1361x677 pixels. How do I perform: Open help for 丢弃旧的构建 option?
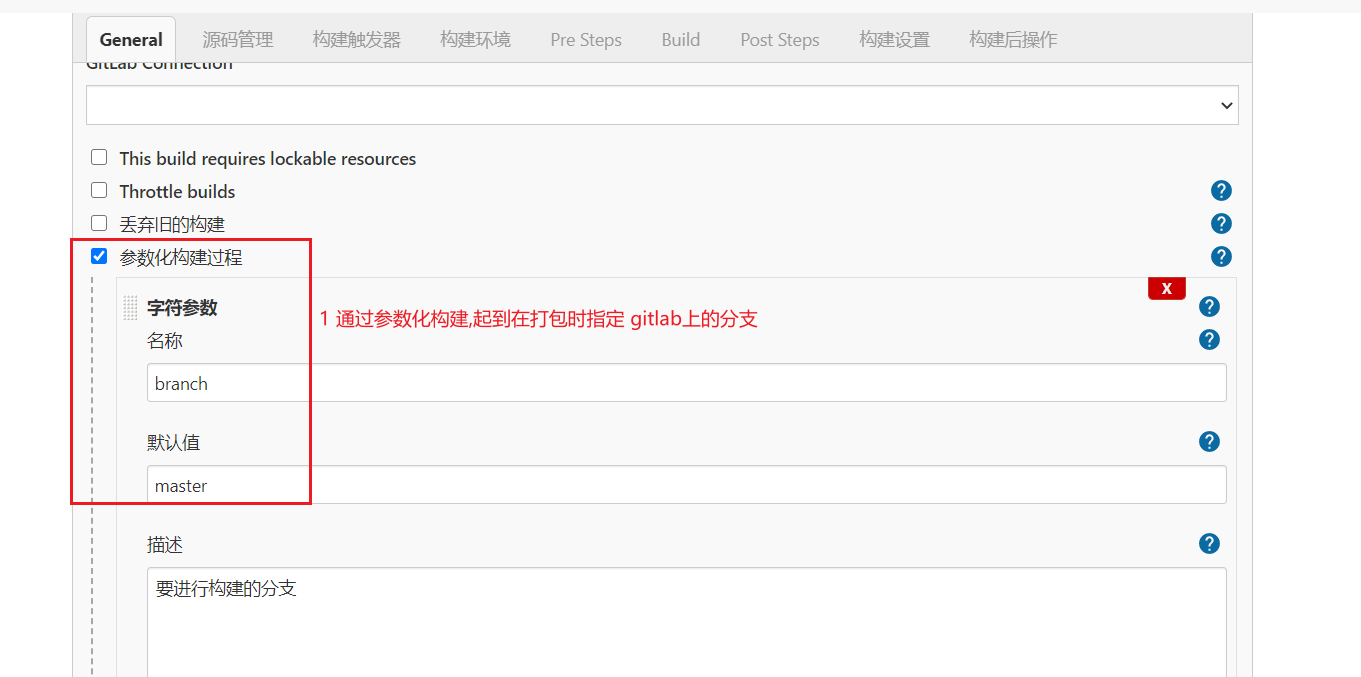[1221, 224]
